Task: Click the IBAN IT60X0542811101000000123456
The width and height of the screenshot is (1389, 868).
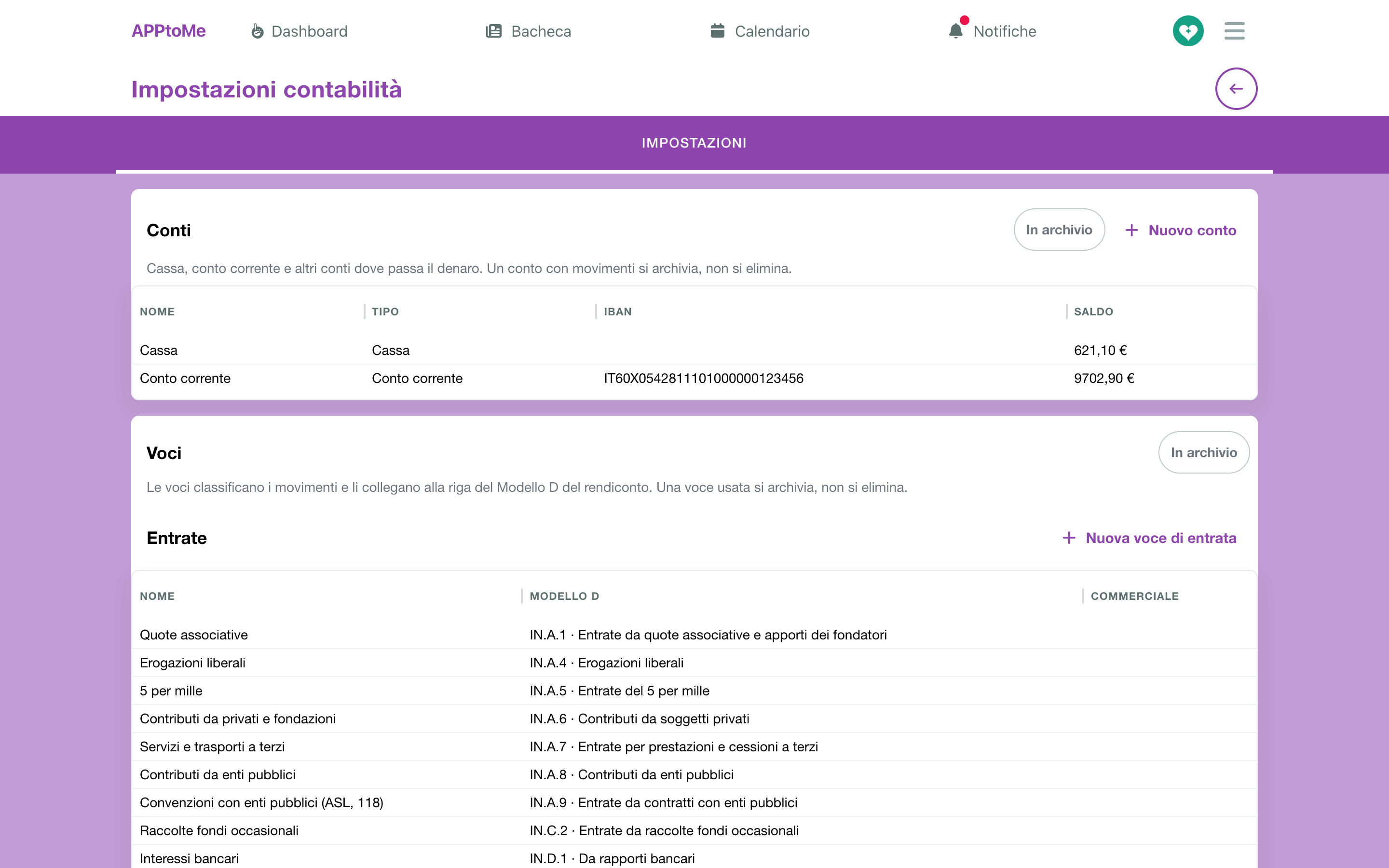Action: [x=703, y=379]
